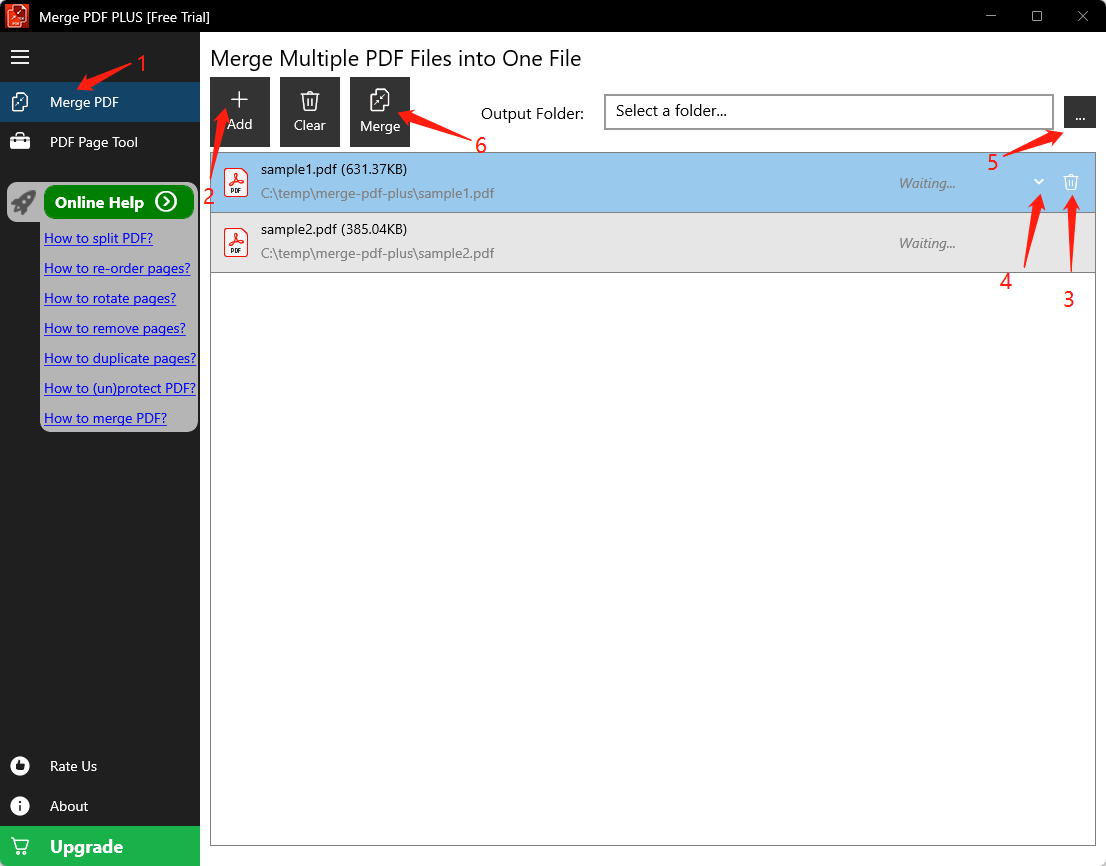Viewport: 1106px width, 866px height.
Task: Delete sample2.pdf using its trash icon
Action: click(1070, 242)
